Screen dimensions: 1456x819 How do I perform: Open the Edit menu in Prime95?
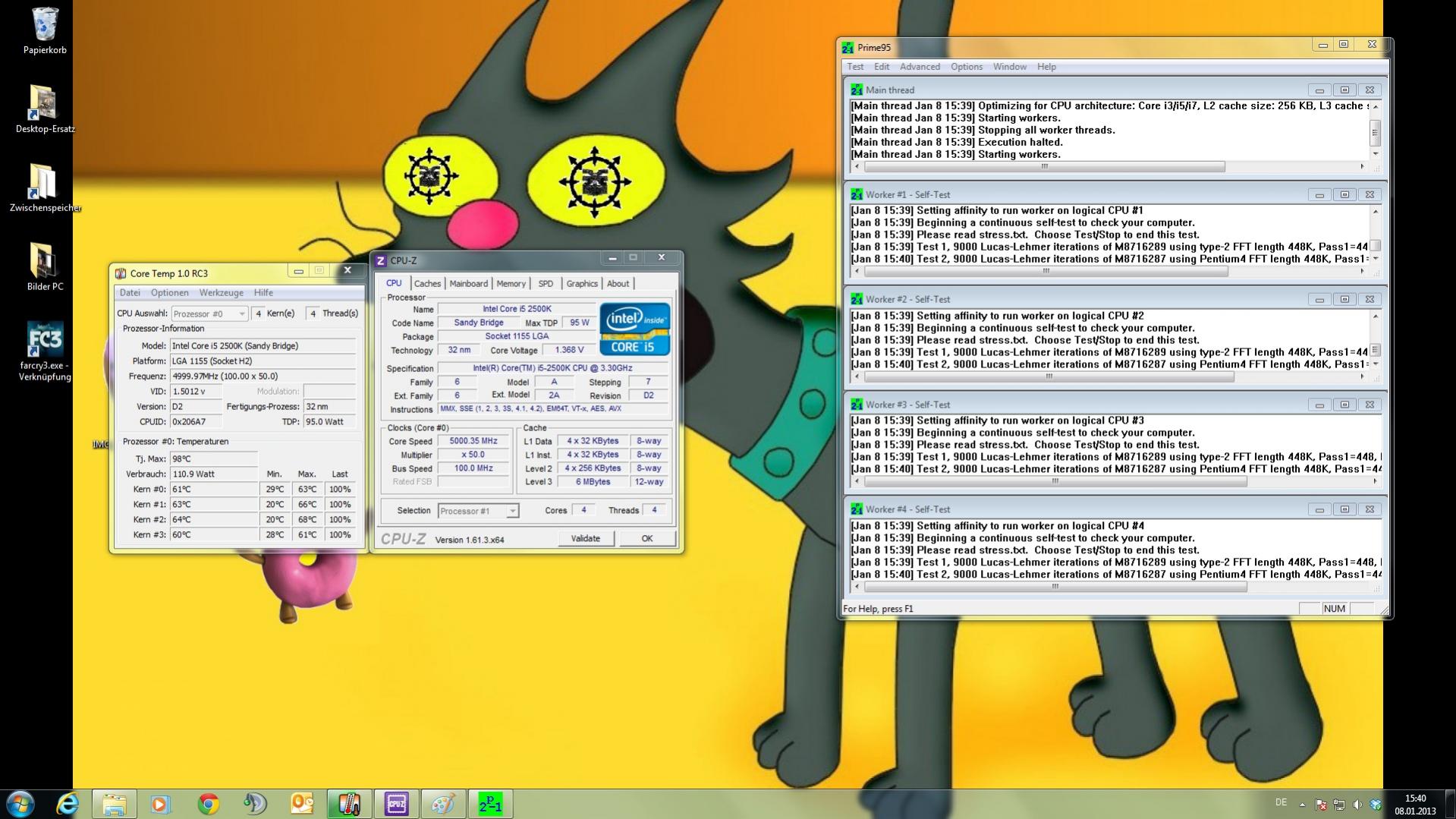pyautogui.click(x=882, y=67)
